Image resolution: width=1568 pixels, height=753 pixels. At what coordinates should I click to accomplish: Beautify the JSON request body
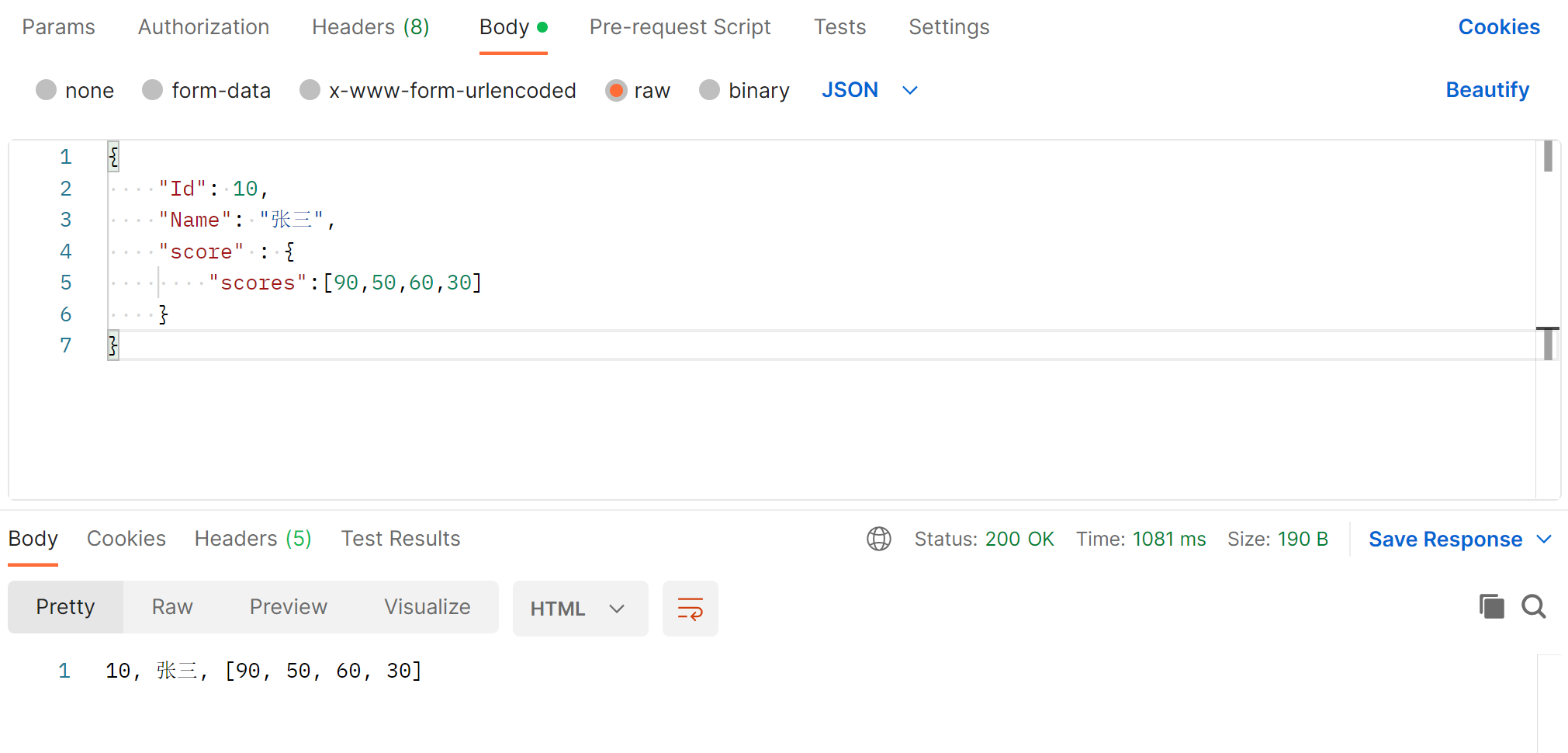tap(1487, 89)
